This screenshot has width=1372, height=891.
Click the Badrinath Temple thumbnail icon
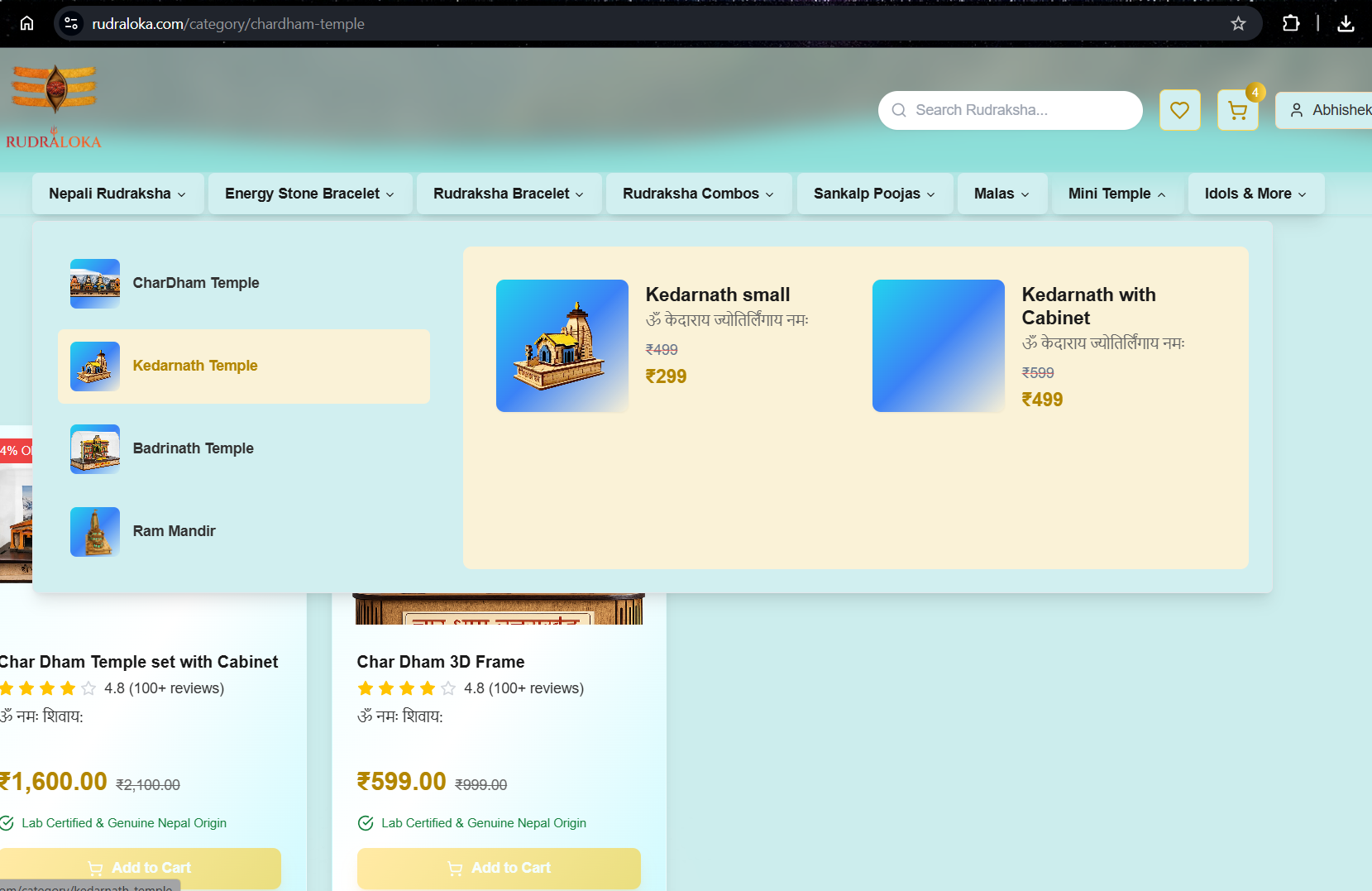(x=95, y=449)
